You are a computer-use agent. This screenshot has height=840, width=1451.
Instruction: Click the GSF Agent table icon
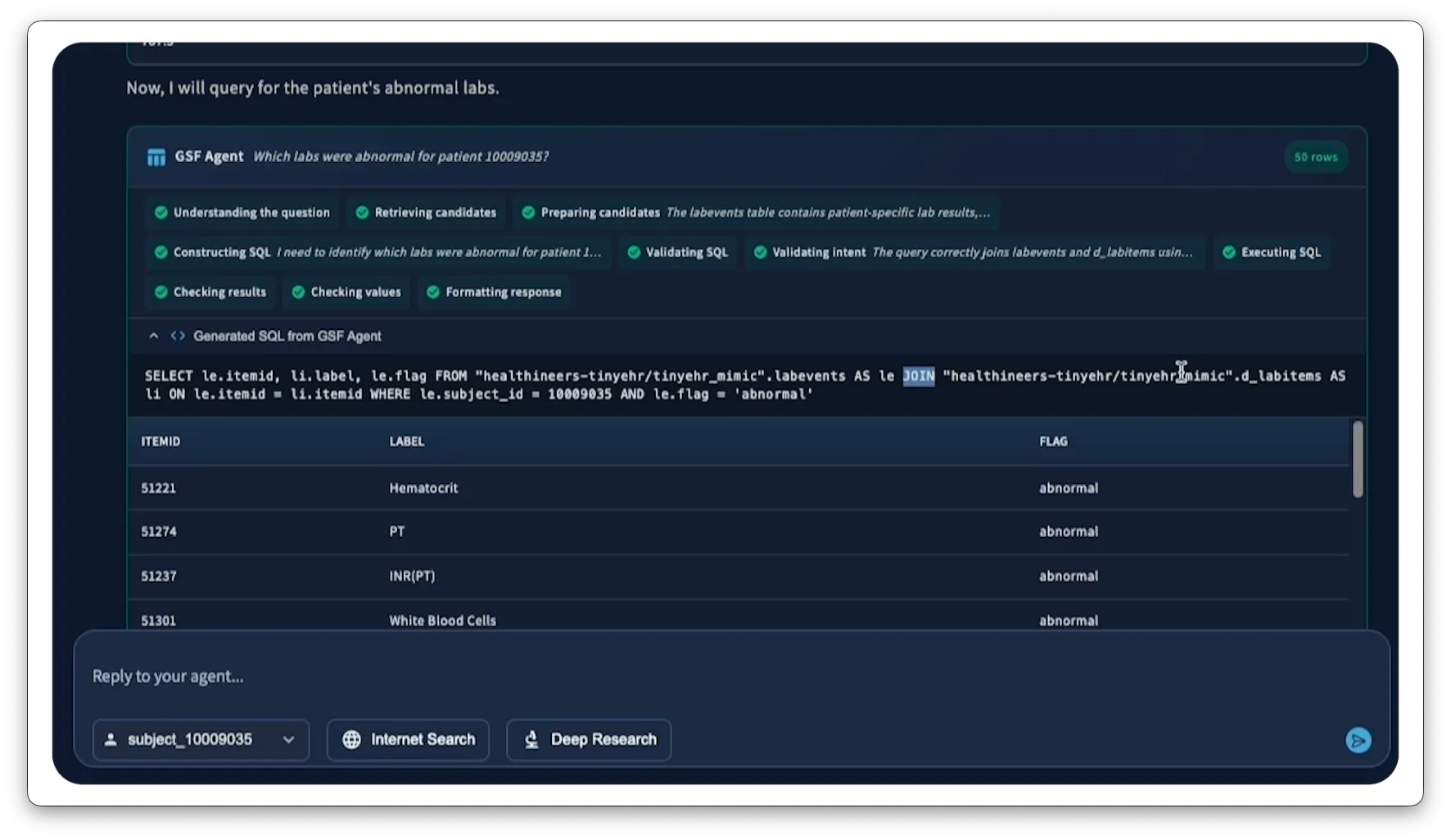point(156,157)
